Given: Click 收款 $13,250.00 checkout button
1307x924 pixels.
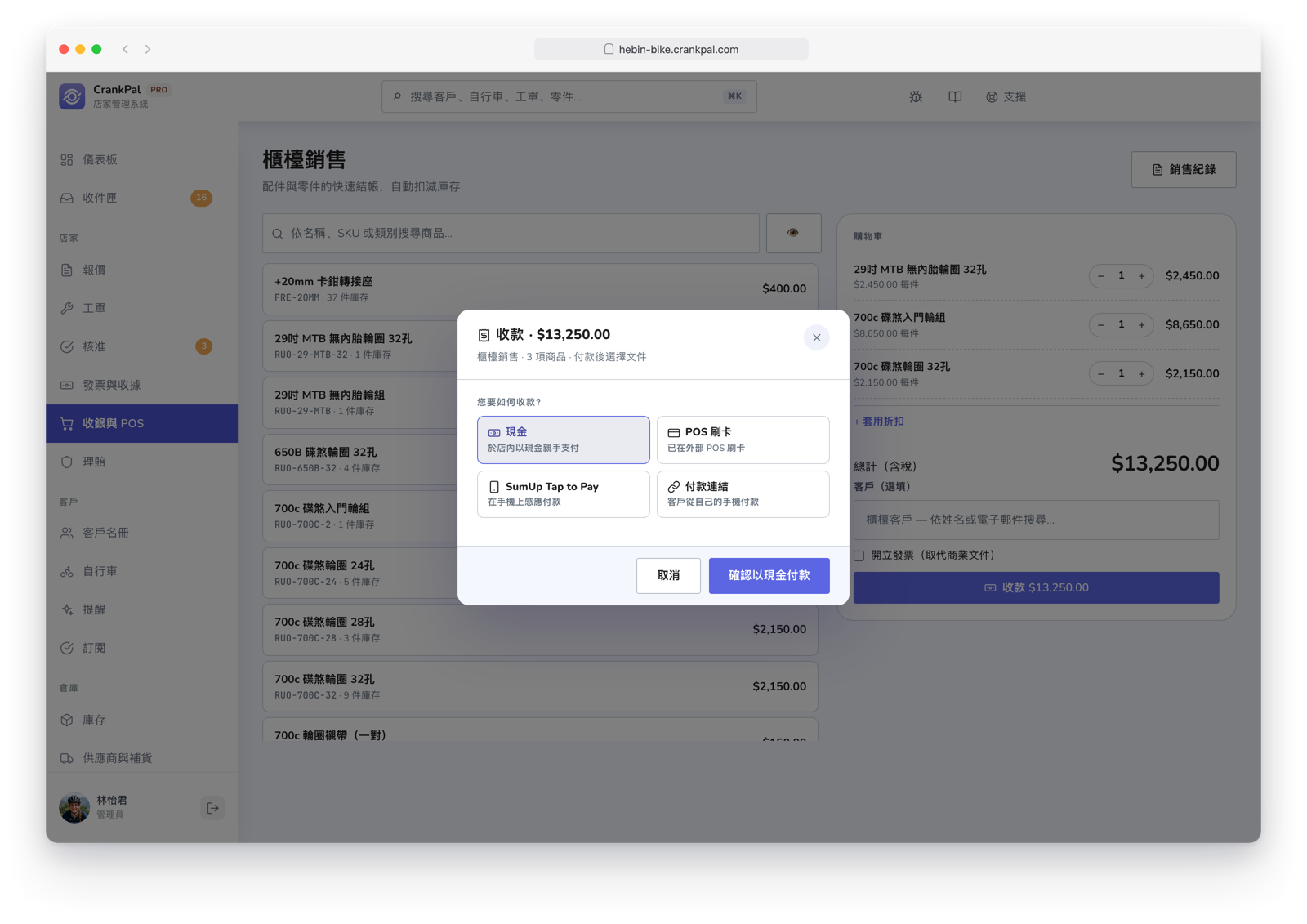Looking at the screenshot, I should [1036, 587].
